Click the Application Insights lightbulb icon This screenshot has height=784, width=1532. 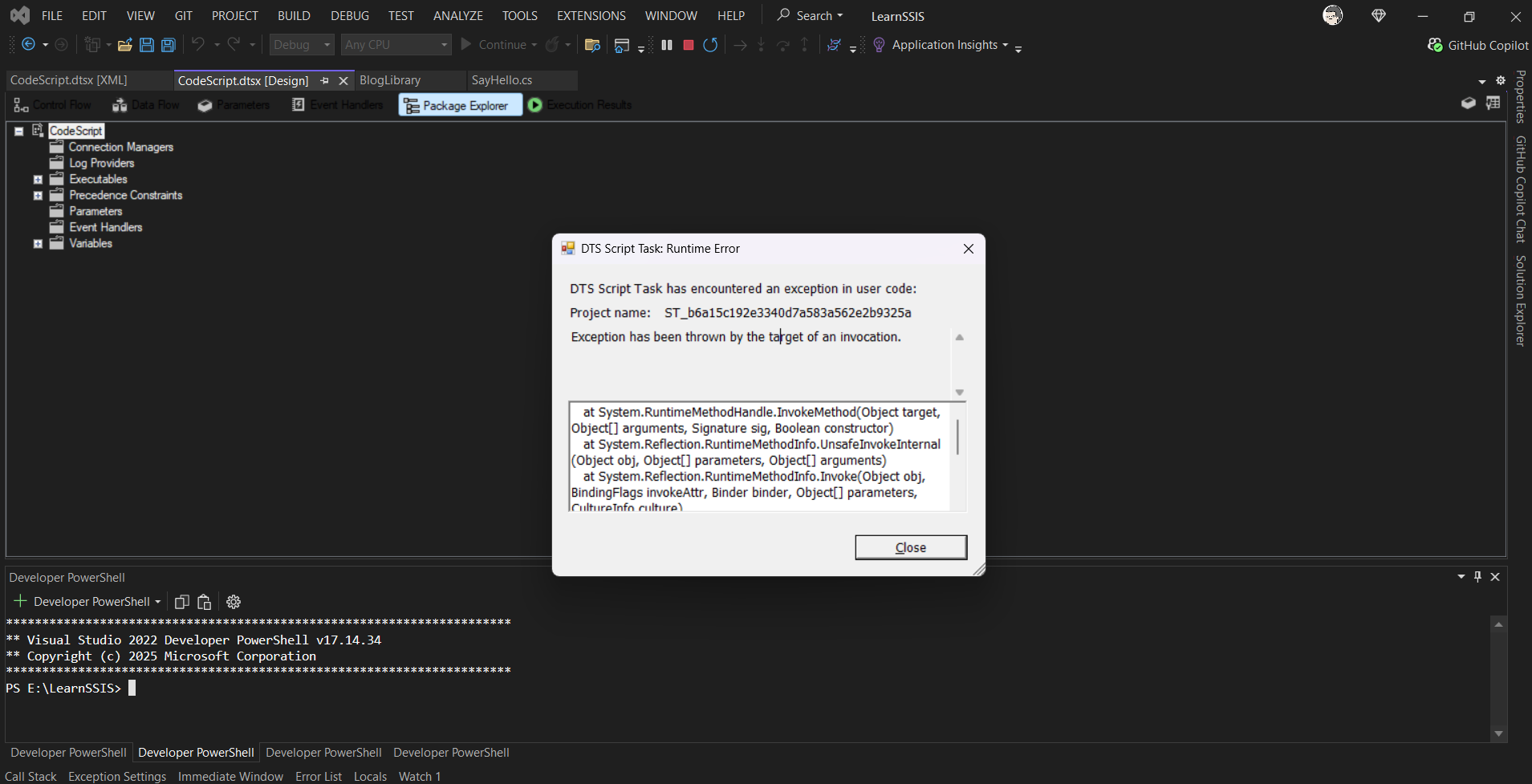coord(879,45)
